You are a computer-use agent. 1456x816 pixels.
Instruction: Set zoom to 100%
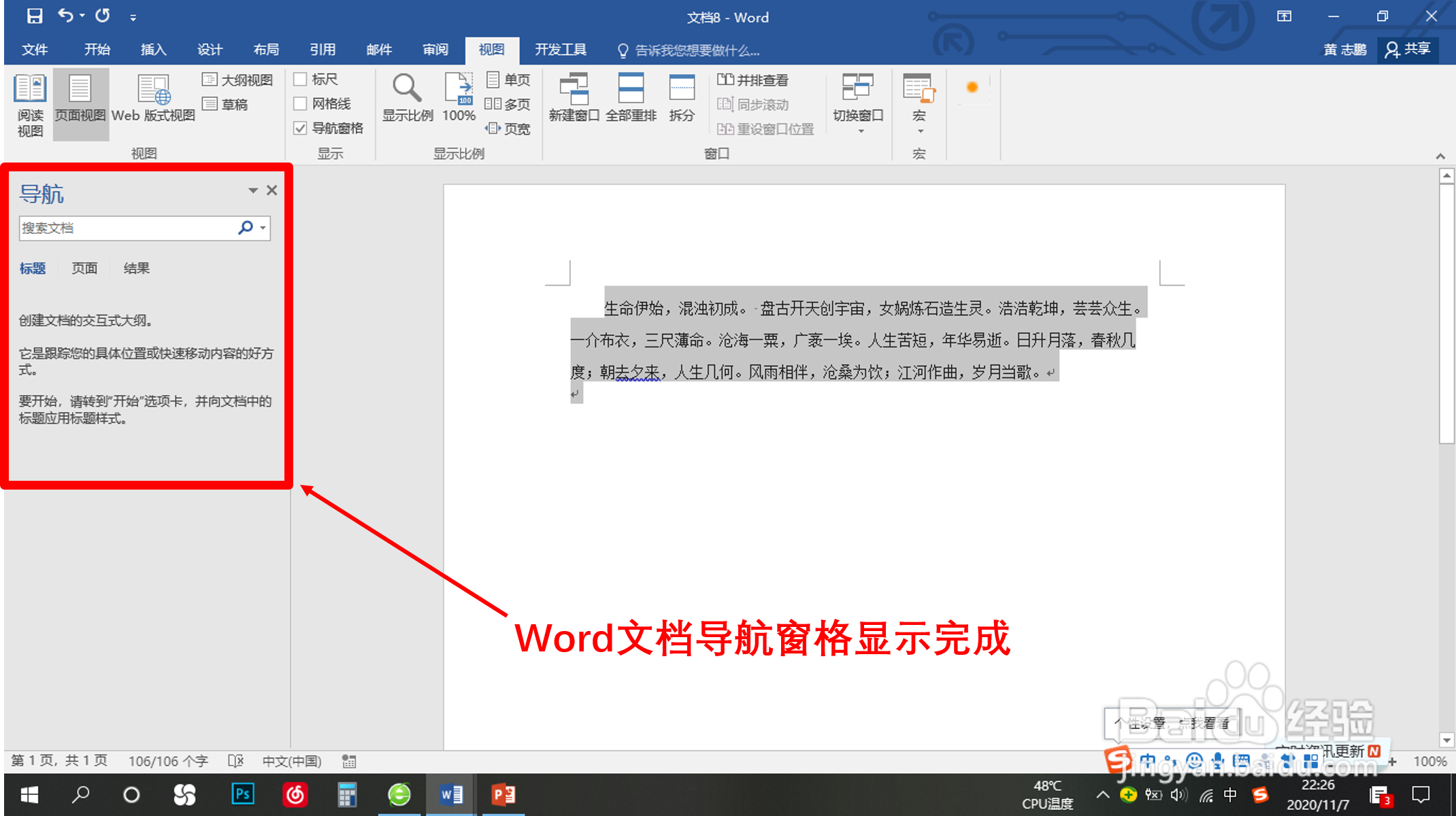point(459,97)
